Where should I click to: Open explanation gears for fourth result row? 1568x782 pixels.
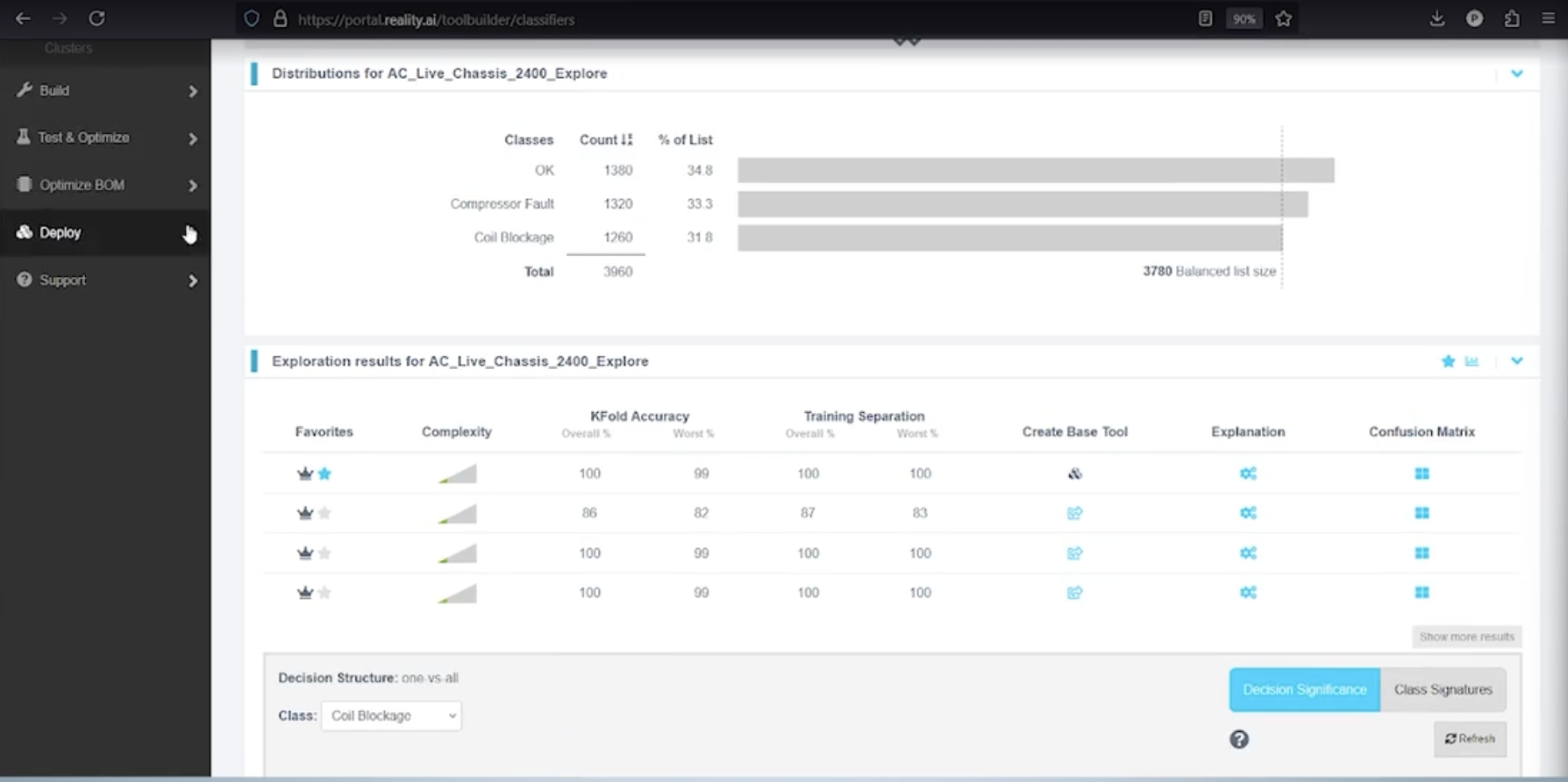(x=1248, y=593)
